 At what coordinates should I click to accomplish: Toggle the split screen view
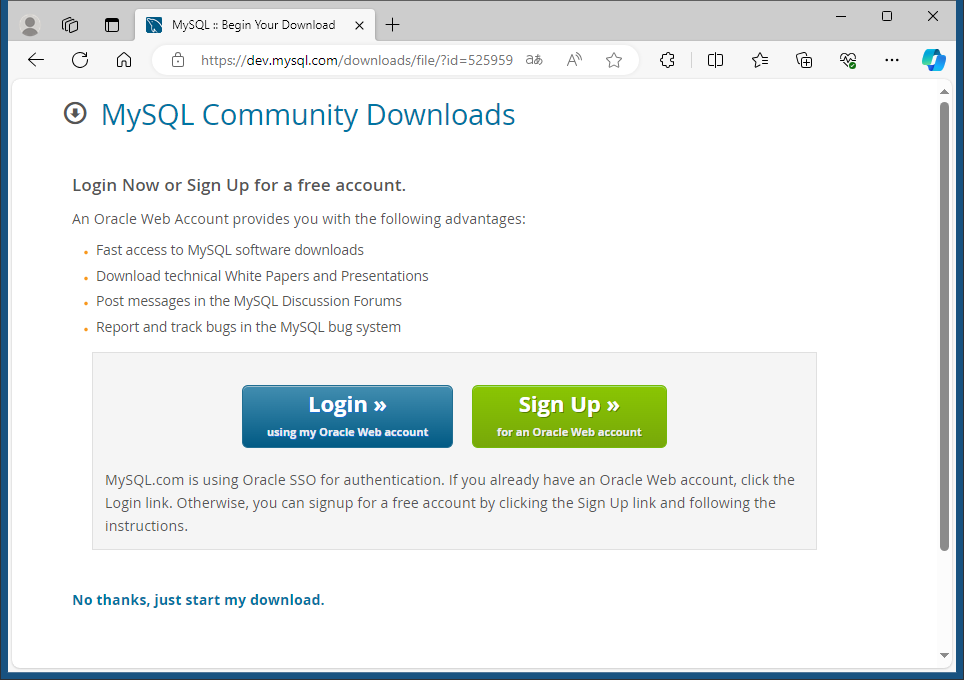click(x=715, y=60)
